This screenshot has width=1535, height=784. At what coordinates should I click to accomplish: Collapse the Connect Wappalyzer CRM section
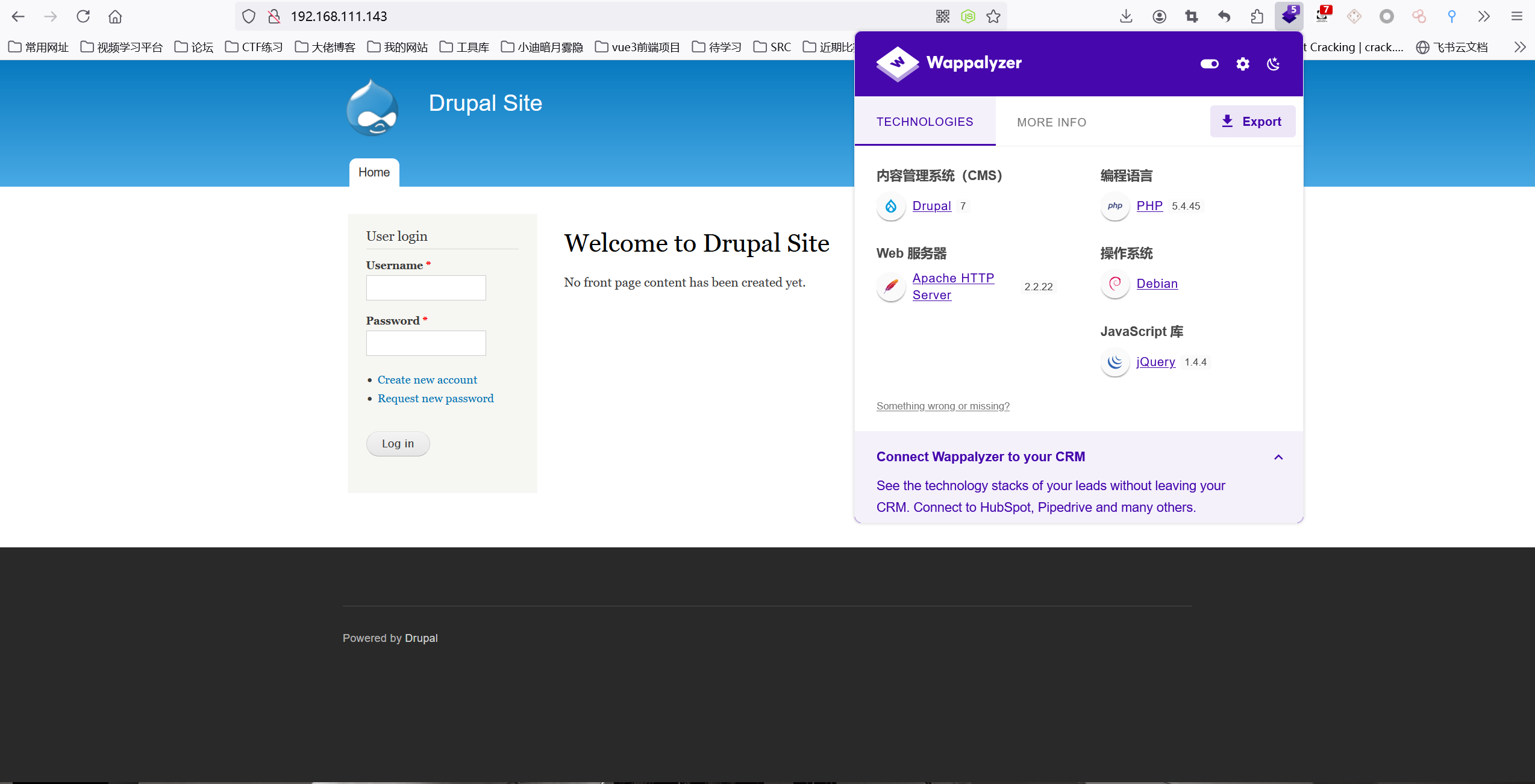pyautogui.click(x=1278, y=457)
